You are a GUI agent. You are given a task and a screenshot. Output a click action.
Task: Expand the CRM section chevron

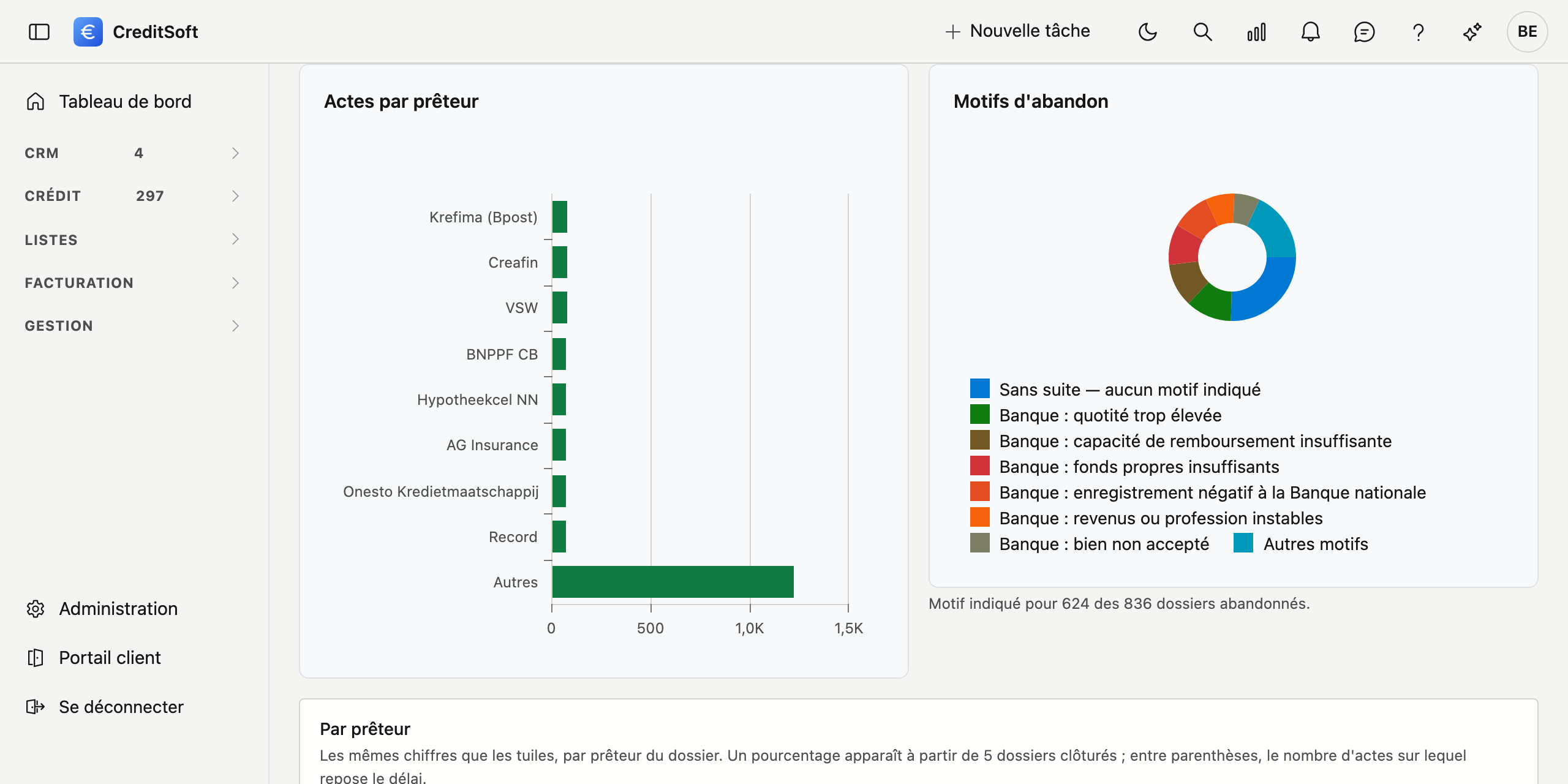235,153
